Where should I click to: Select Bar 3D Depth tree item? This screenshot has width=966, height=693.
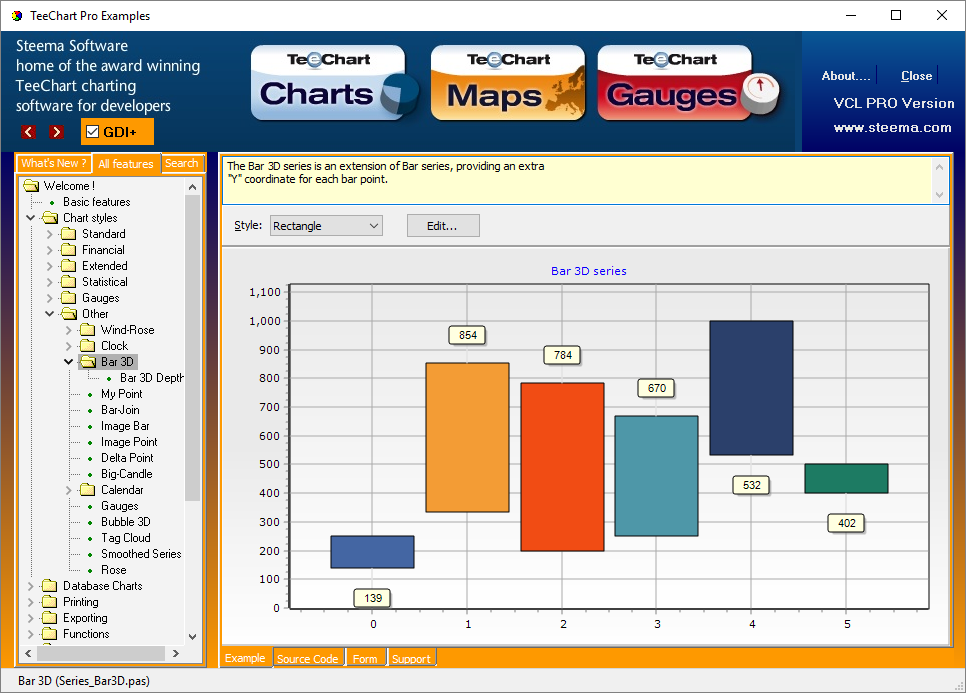[152, 378]
